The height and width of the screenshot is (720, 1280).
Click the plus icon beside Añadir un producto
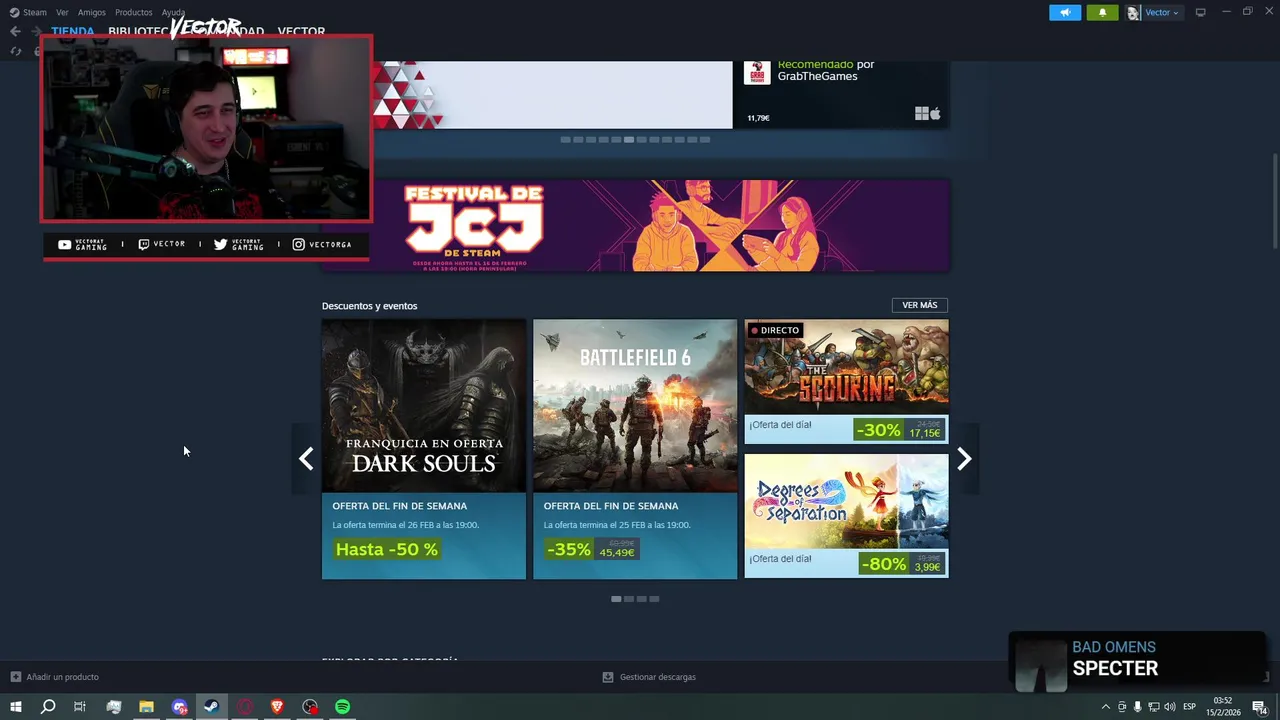[15, 677]
